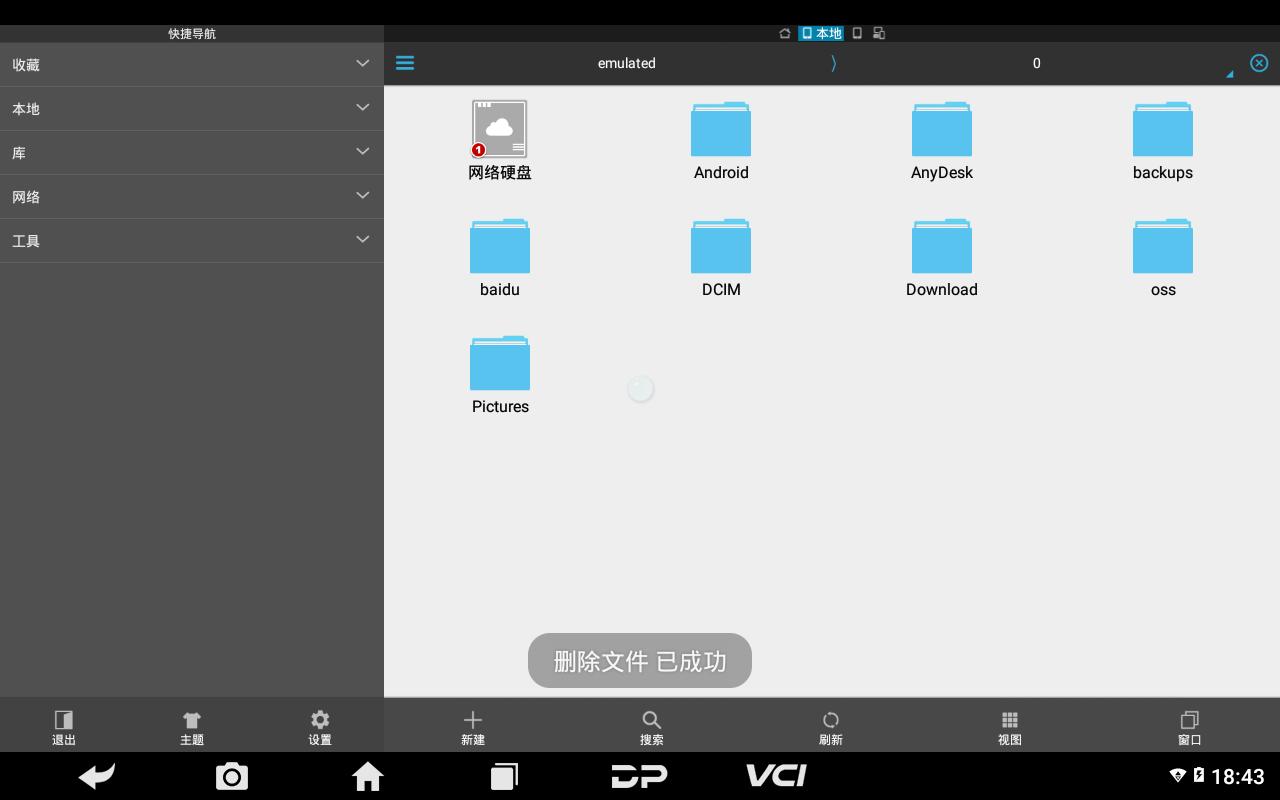Click the battery status icon

click(1199, 775)
